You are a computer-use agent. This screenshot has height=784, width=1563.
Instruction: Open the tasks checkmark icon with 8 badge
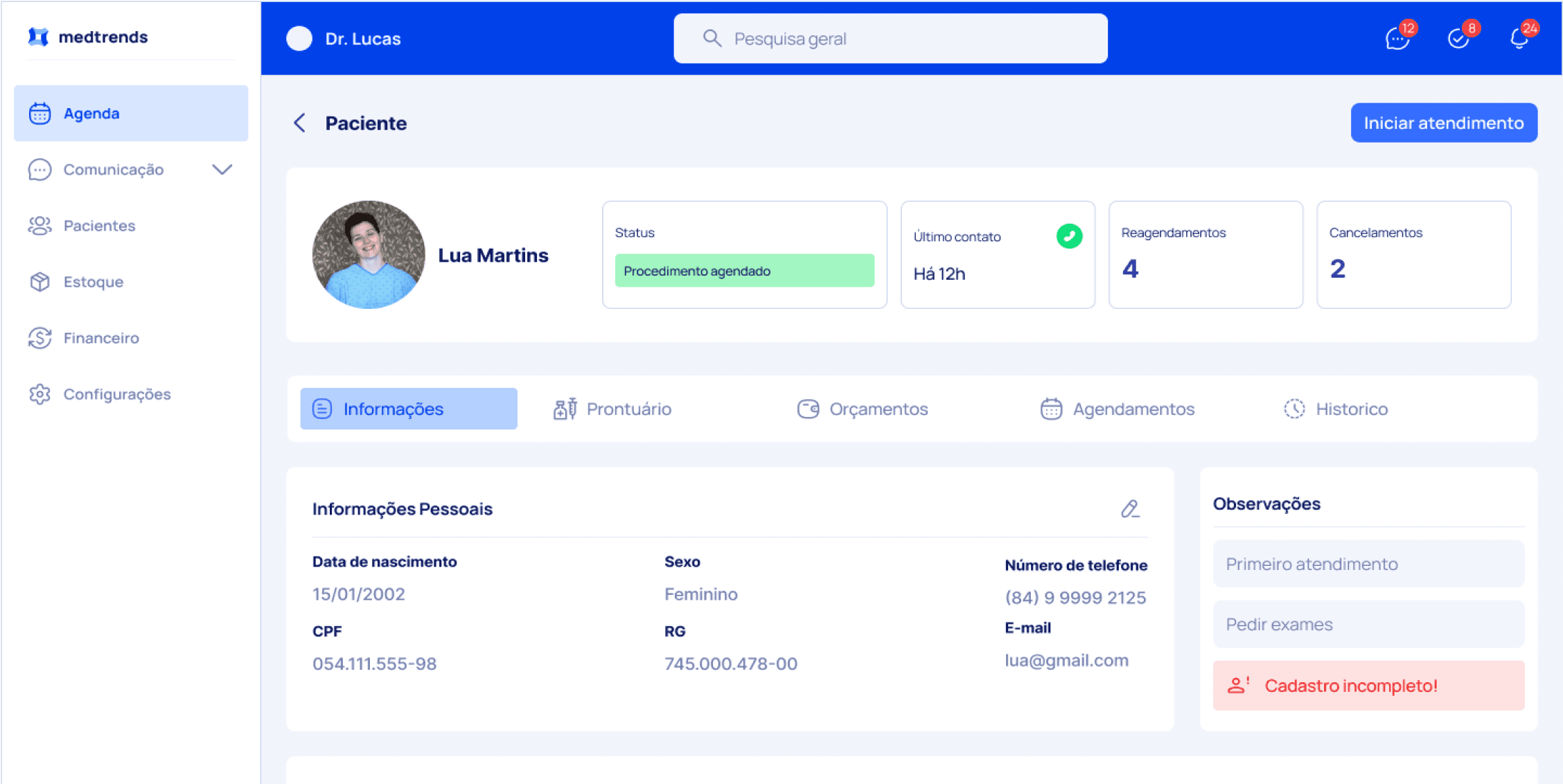point(1459,38)
